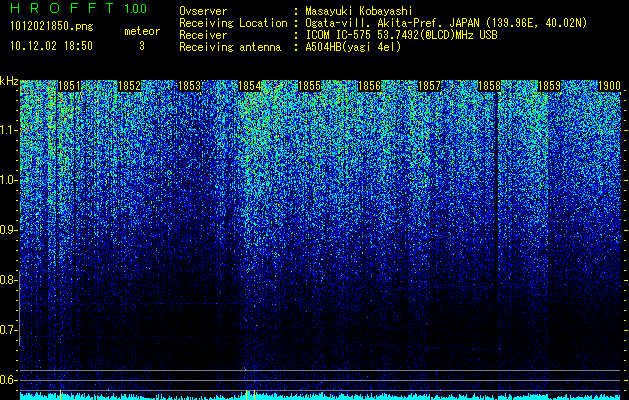Click the 1855 time marker

[x=310, y=86]
